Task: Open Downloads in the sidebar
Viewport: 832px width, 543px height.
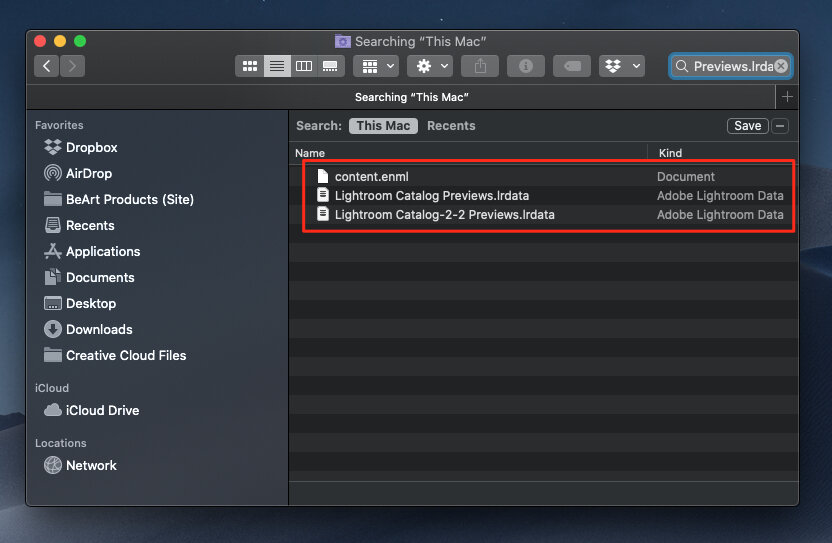Action: [88, 329]
